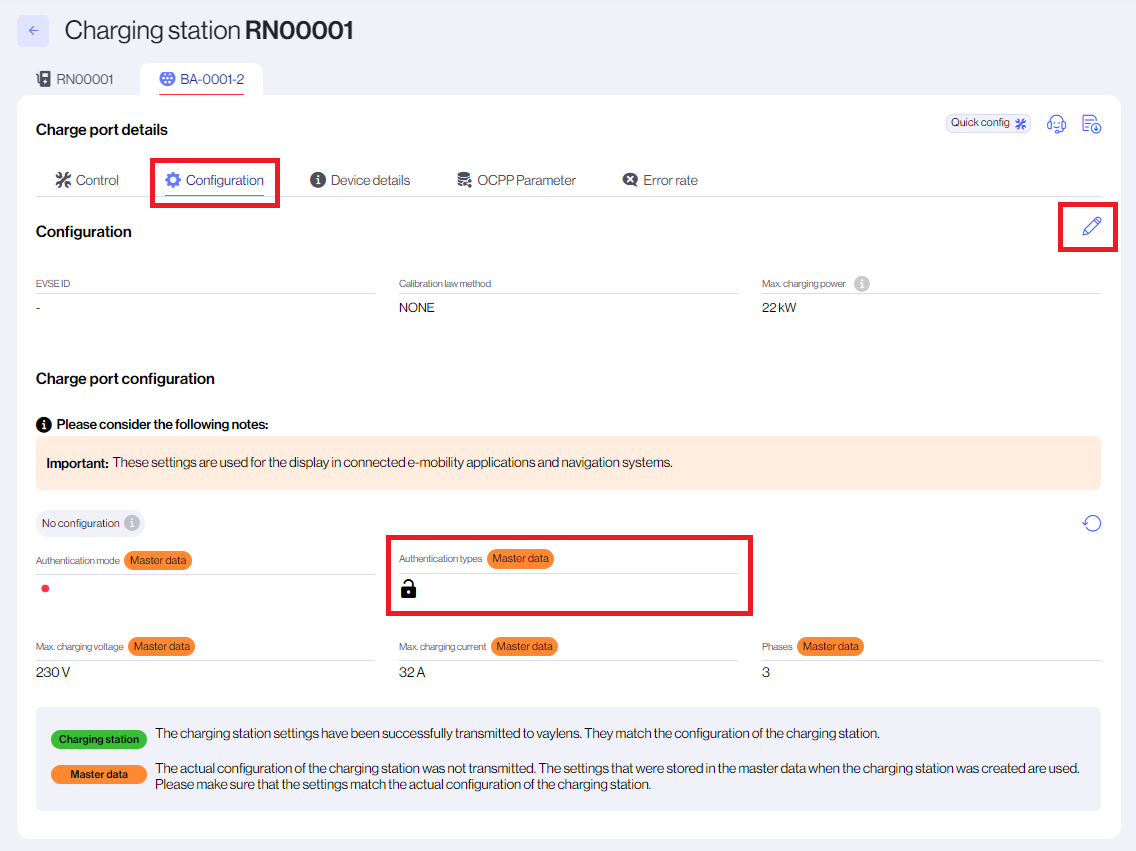Screen dimensions: 1136x851
Task: Click the open padlock authentication icon
Action: click(408, 589)
